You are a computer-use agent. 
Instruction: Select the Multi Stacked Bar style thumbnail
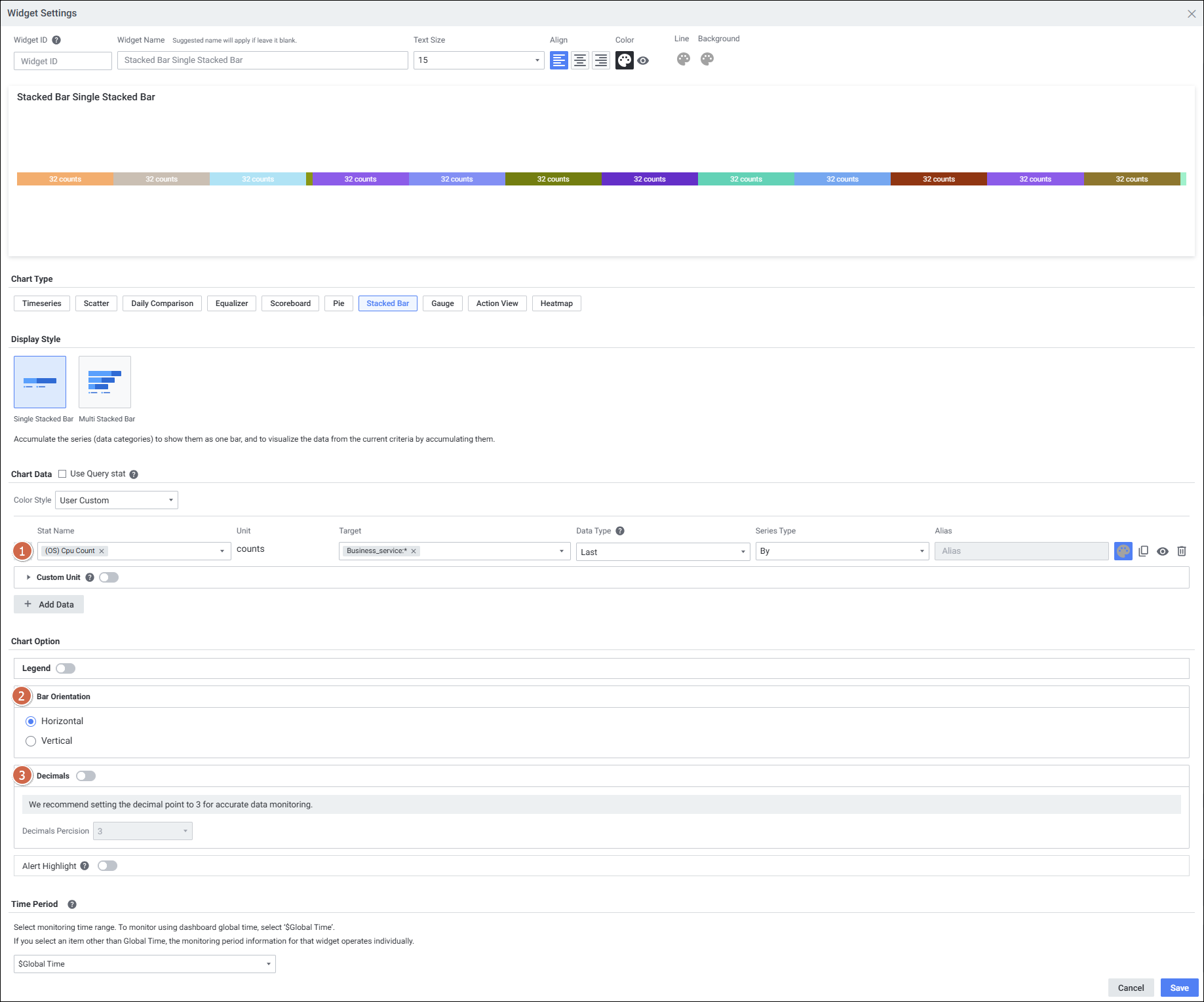click(105, 382)
